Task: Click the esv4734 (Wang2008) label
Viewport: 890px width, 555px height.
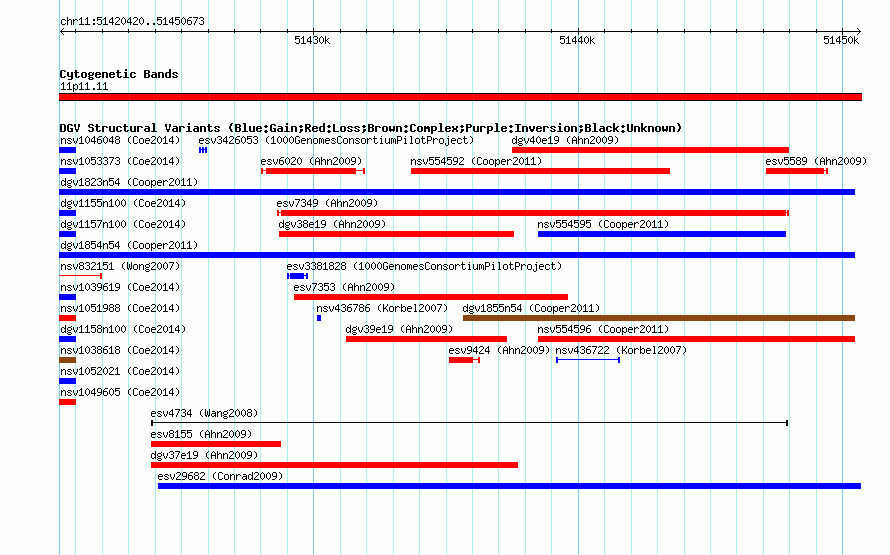Action: point(204,413)
